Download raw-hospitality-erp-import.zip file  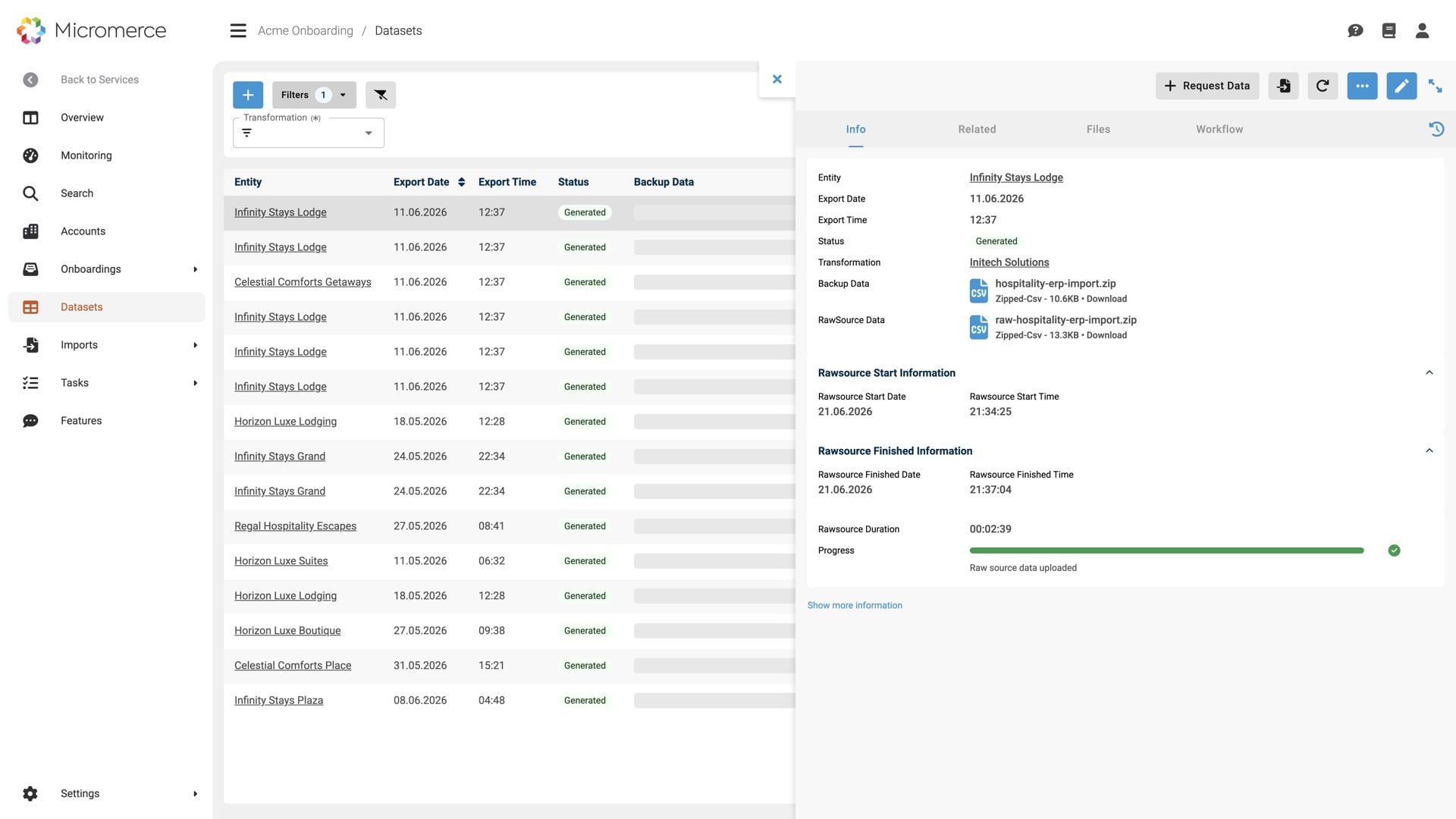click(x=1106, y=335)
